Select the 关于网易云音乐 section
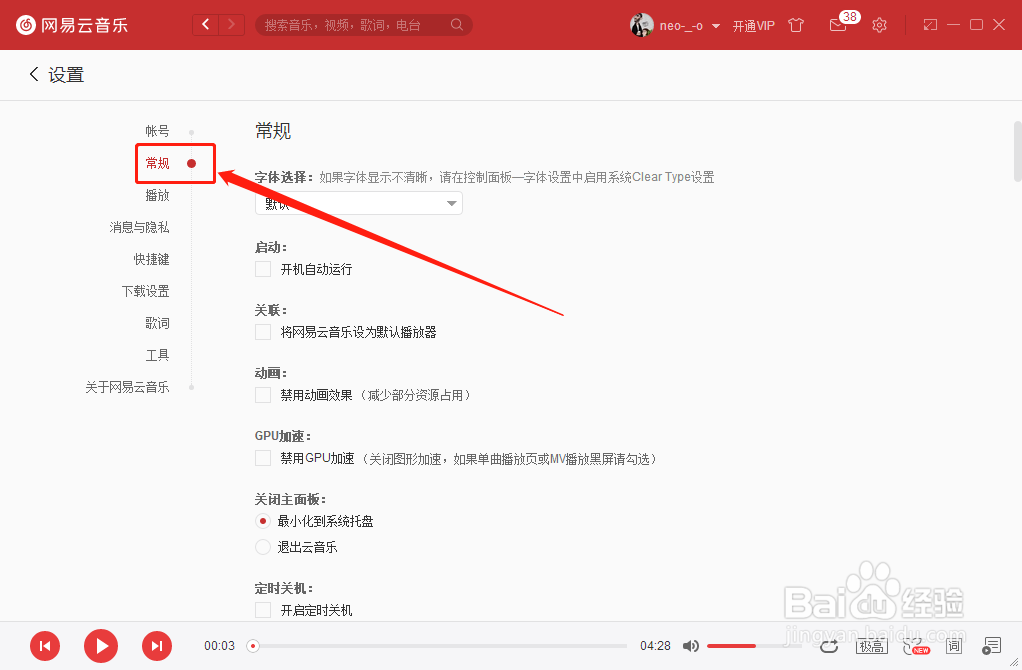Screen dimensions: 1022x670 pos(127,386)
